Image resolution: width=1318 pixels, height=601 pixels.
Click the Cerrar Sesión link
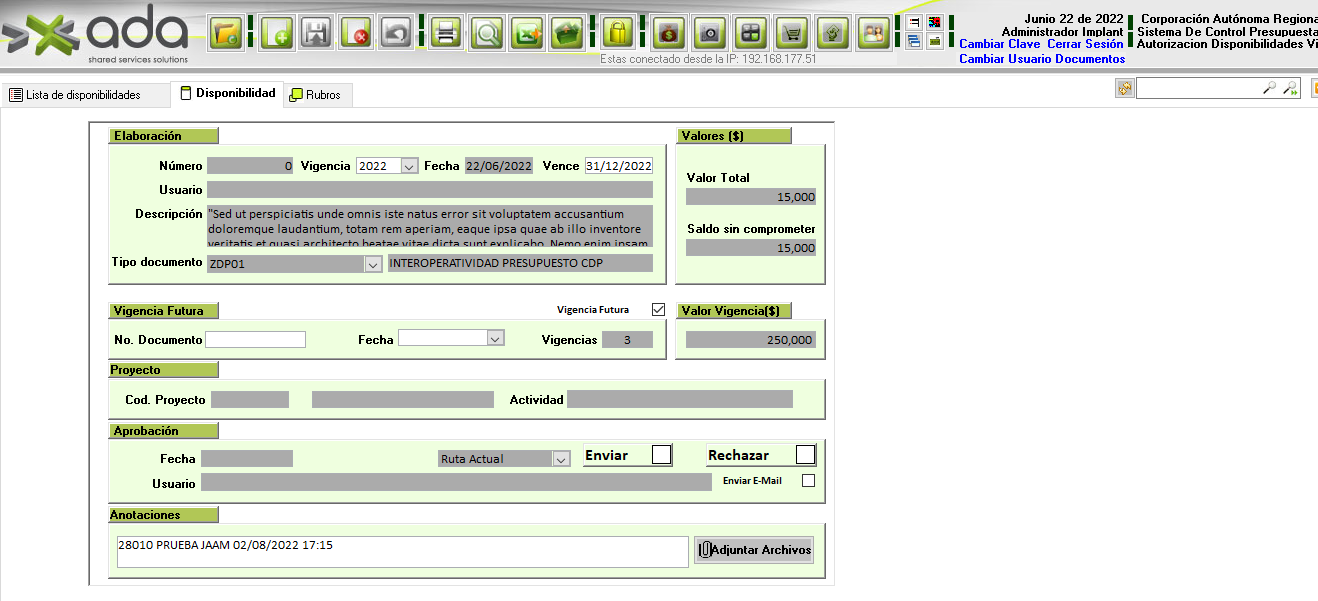1085,44
